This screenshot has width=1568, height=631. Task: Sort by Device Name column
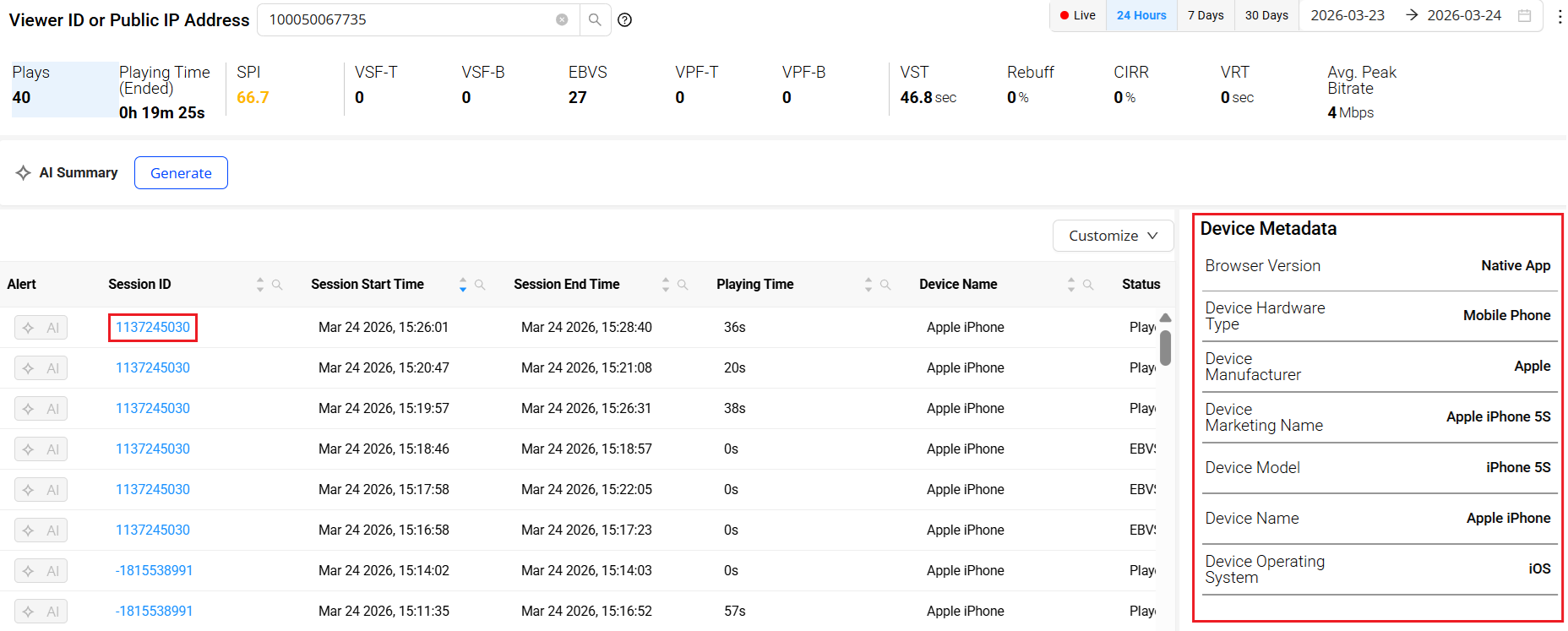click(x=1071, y=285)
